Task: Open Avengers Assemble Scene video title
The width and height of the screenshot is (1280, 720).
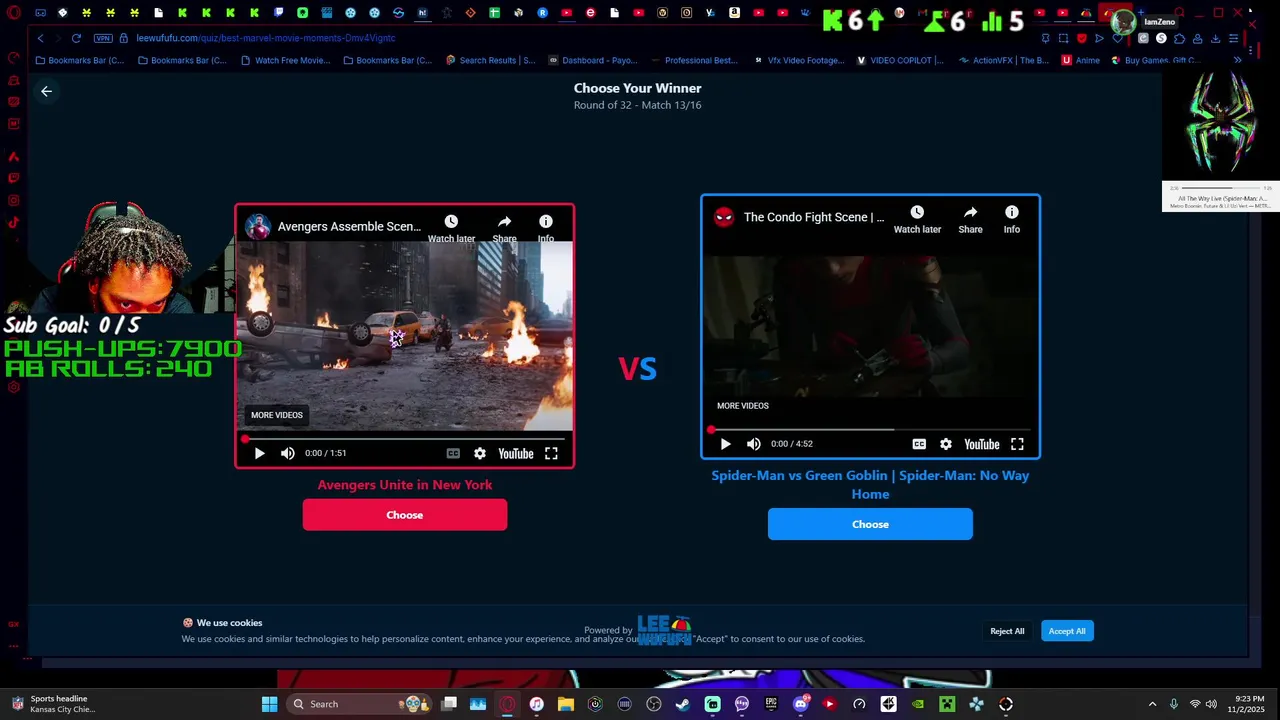Action: tap(349, 226)
